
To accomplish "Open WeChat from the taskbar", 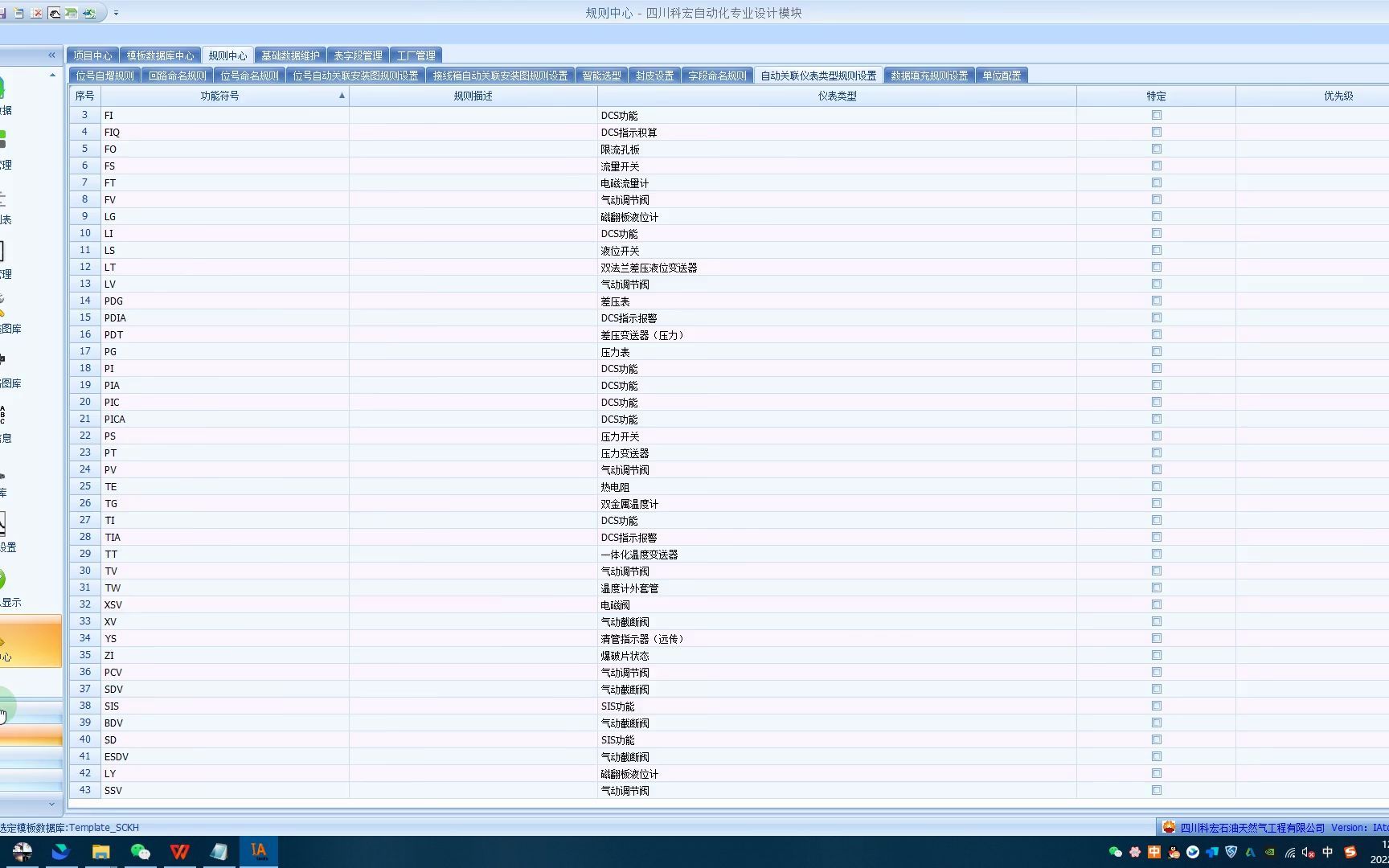I will [141, 851].
